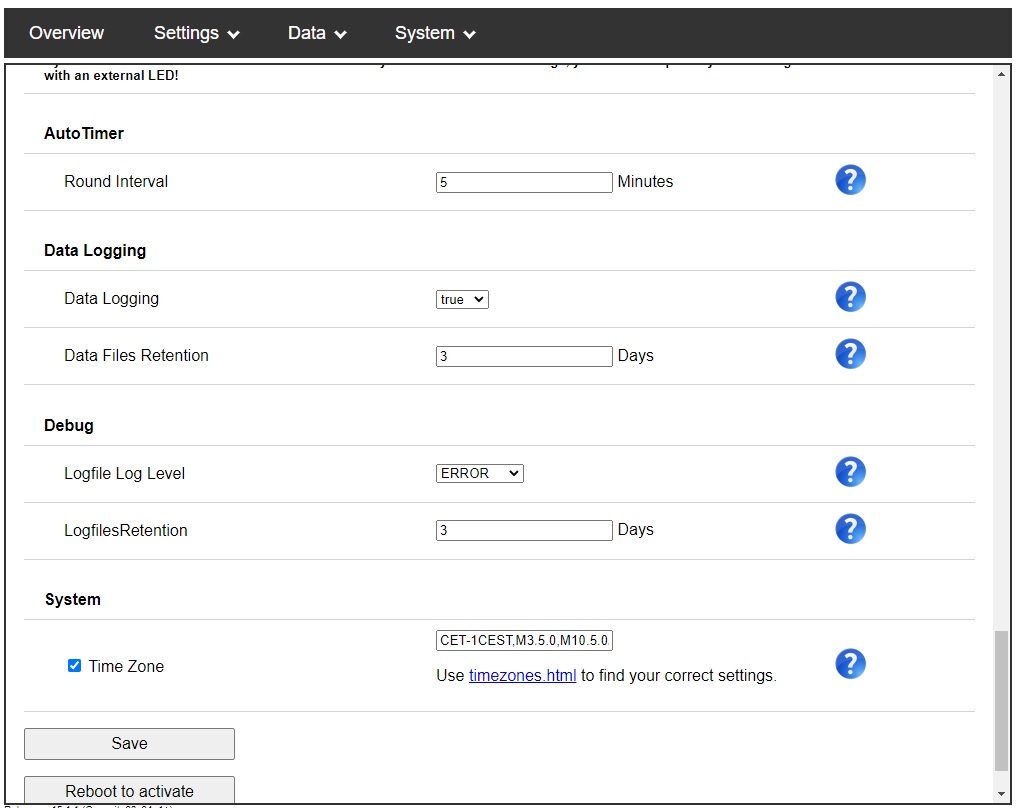Open the Logfile Log Level dropdown
Viewport: 1029px width, 808px height.
coord(479,473)
